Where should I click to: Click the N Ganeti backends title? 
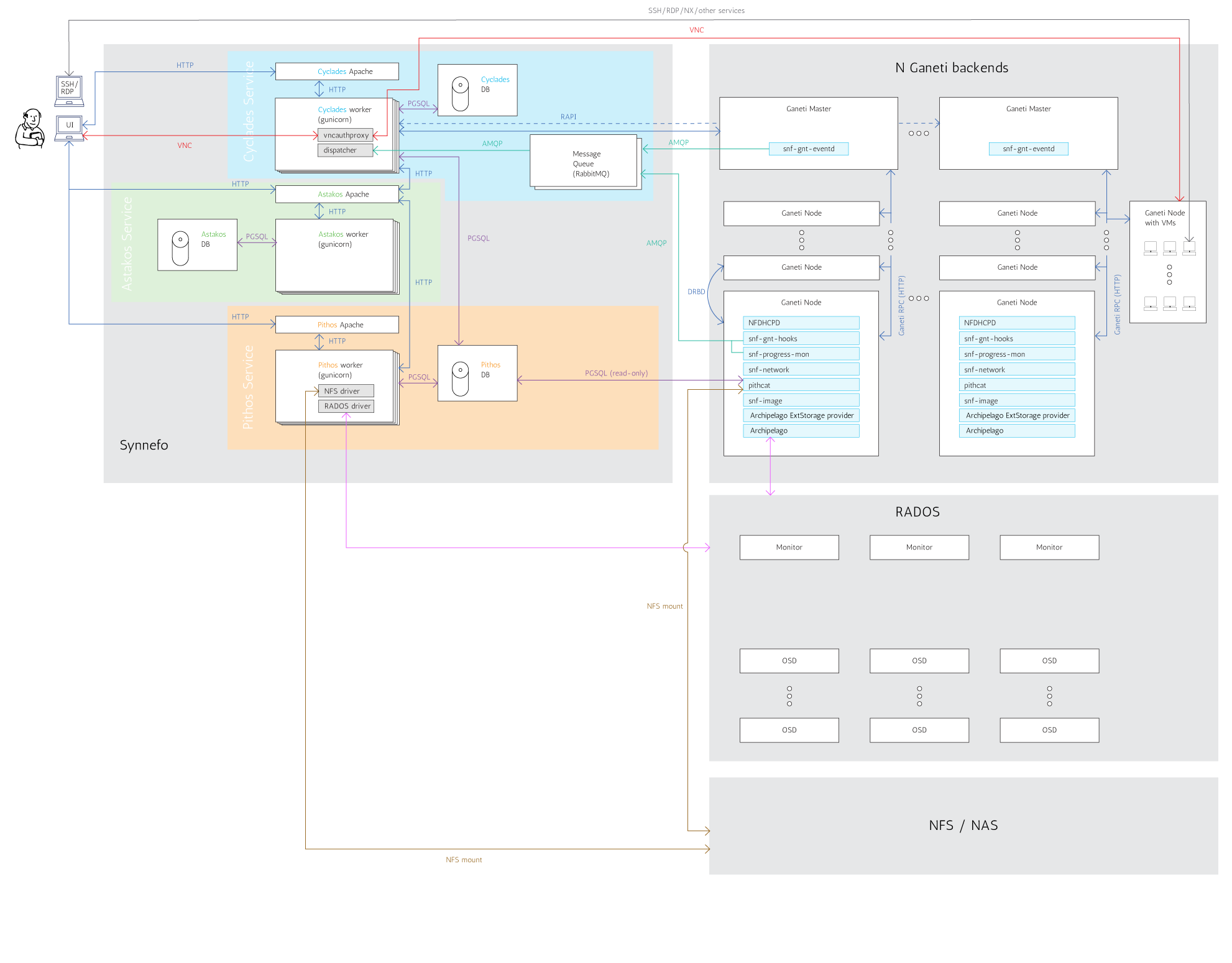click(x=952, y=68)
